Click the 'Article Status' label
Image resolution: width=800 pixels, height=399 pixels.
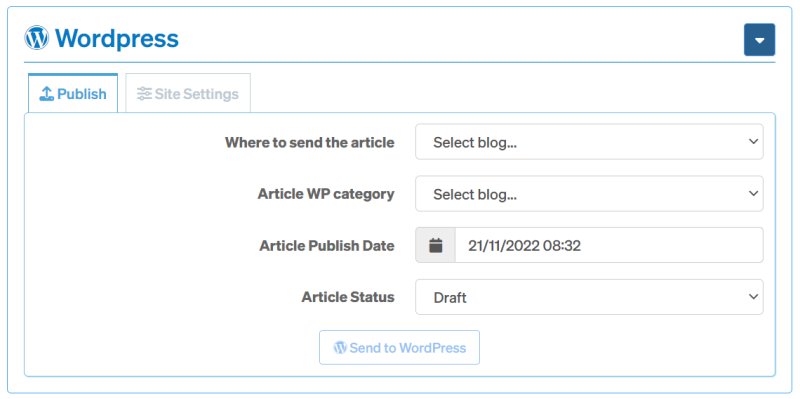pos(348,297)
